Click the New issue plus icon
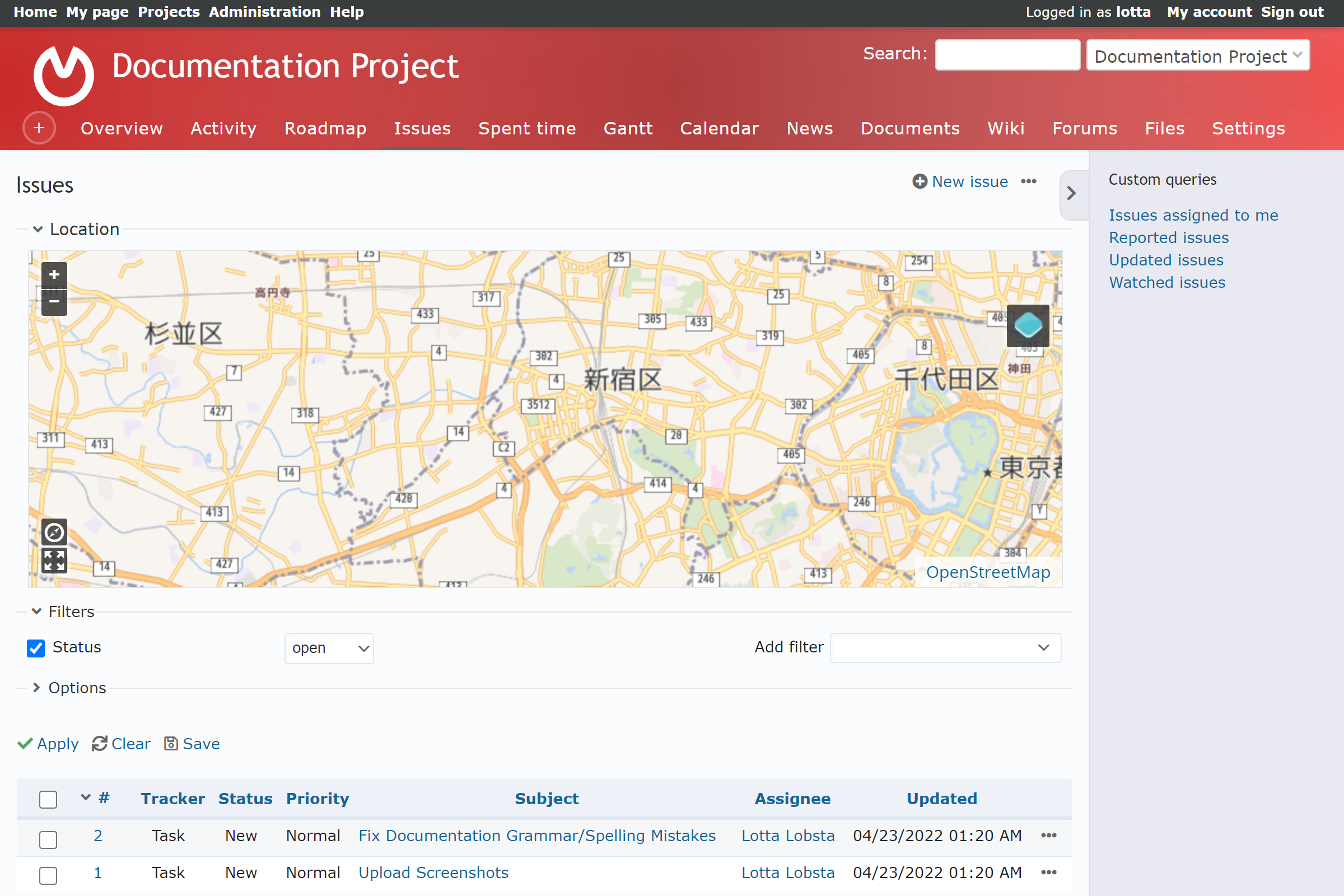Viewport: 1344px width, 896px height. tap(918, 182)
